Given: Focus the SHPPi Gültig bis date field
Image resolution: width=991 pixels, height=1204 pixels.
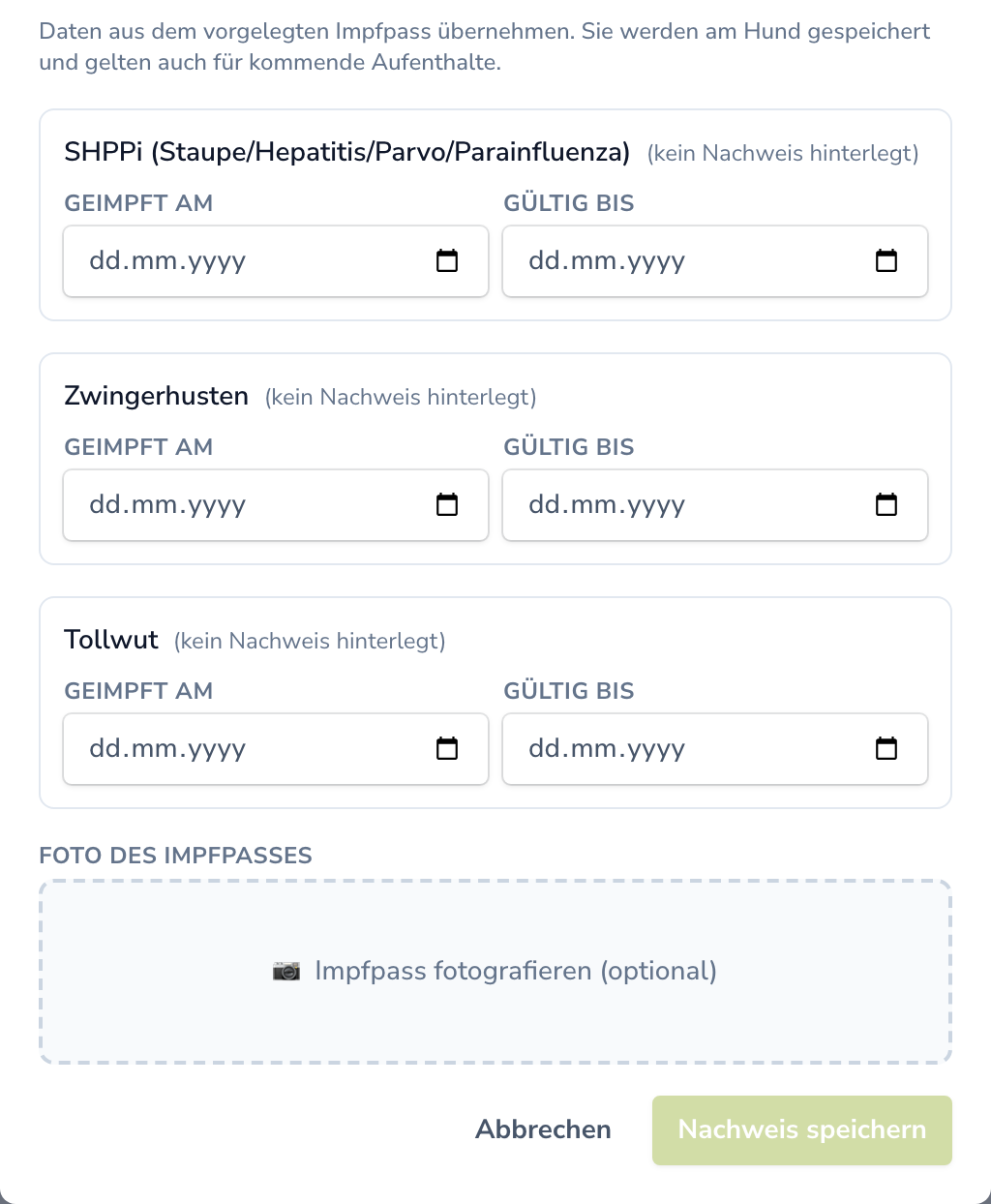Looking at the screenshot, I should 715,261.
